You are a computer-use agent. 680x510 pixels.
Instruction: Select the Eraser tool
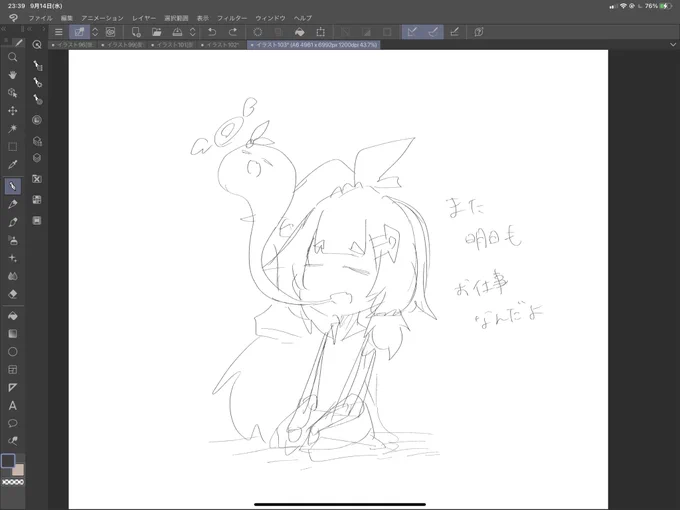coord(13,294)
